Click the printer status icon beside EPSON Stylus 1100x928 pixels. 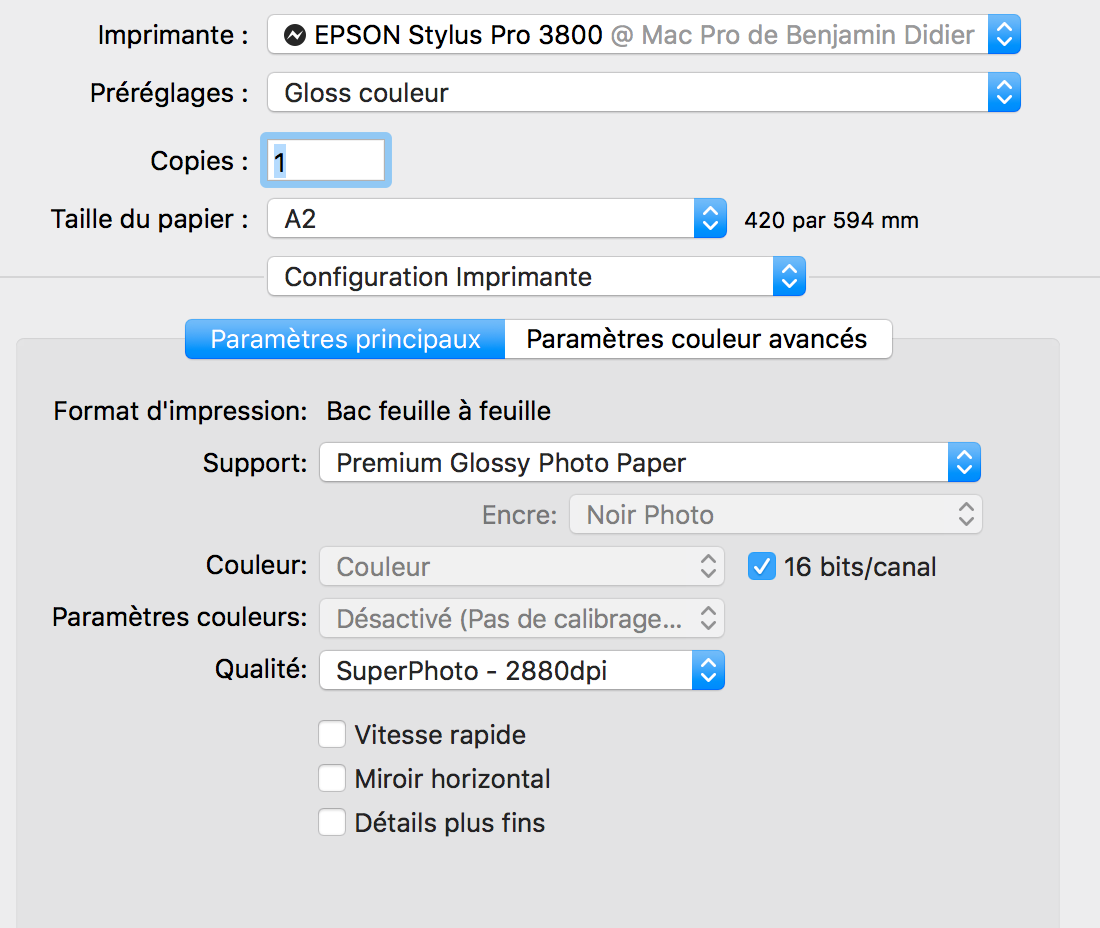[x=295, y=36]
